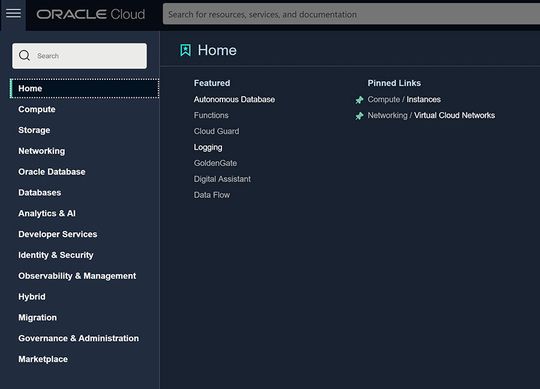Open Observability & Management category
The height and width of the screenshot is (389, 540).
tap(77, 276)
